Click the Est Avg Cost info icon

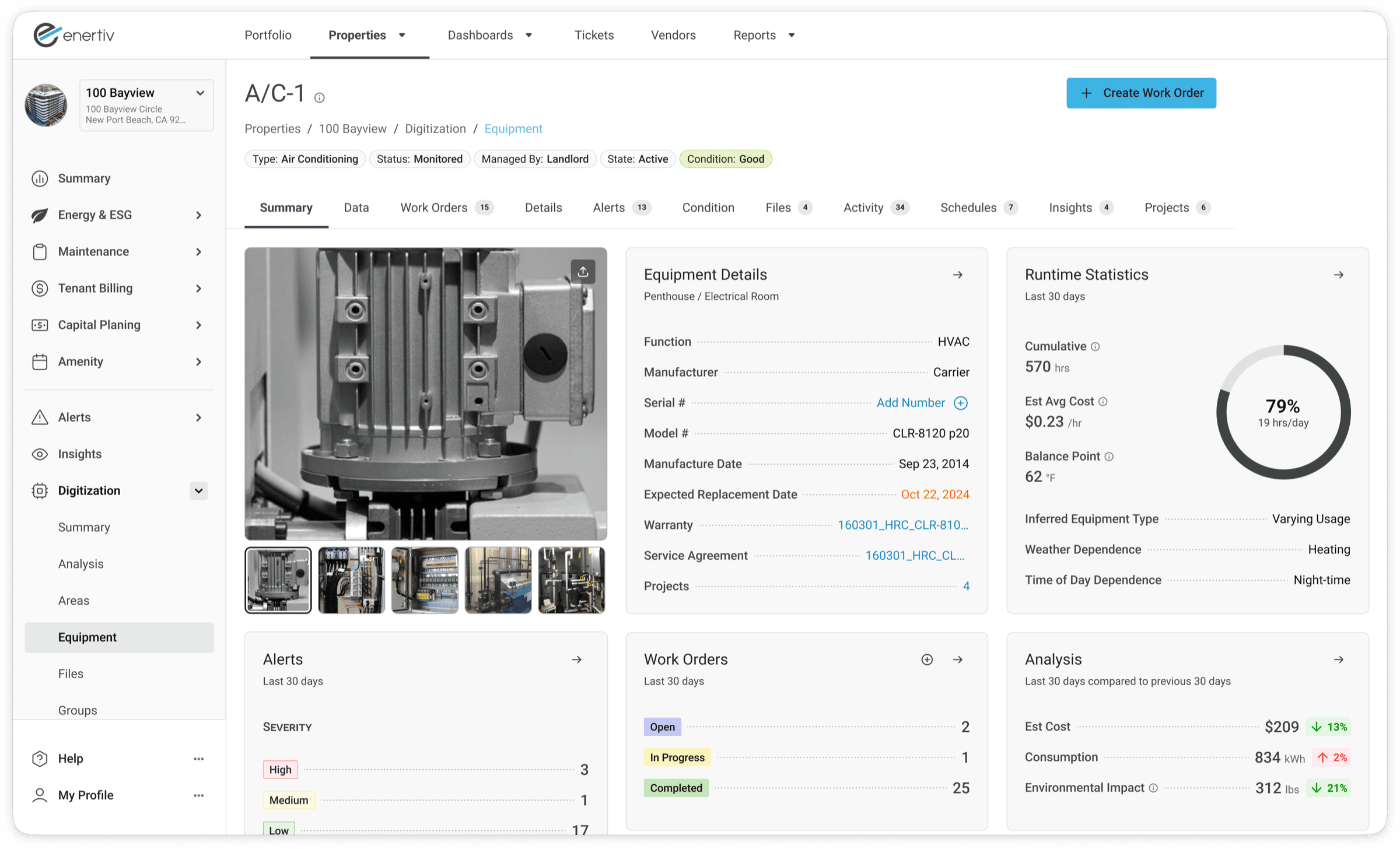coord(1102,401)
